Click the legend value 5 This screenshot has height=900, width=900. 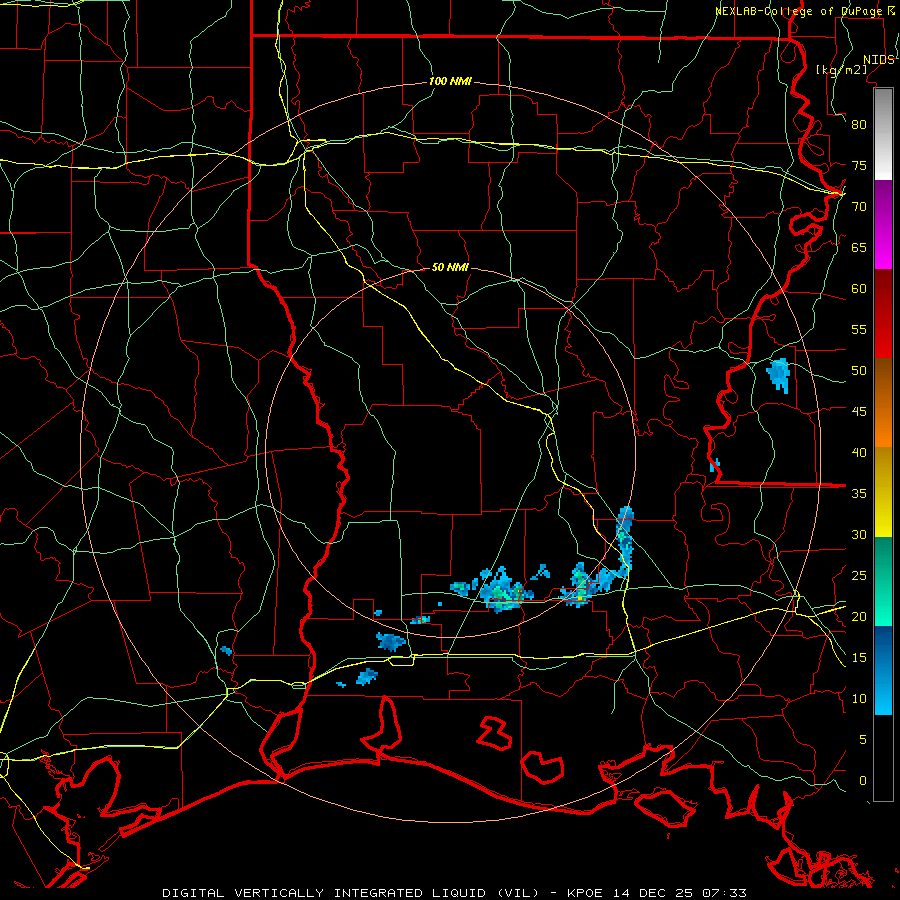863,740
